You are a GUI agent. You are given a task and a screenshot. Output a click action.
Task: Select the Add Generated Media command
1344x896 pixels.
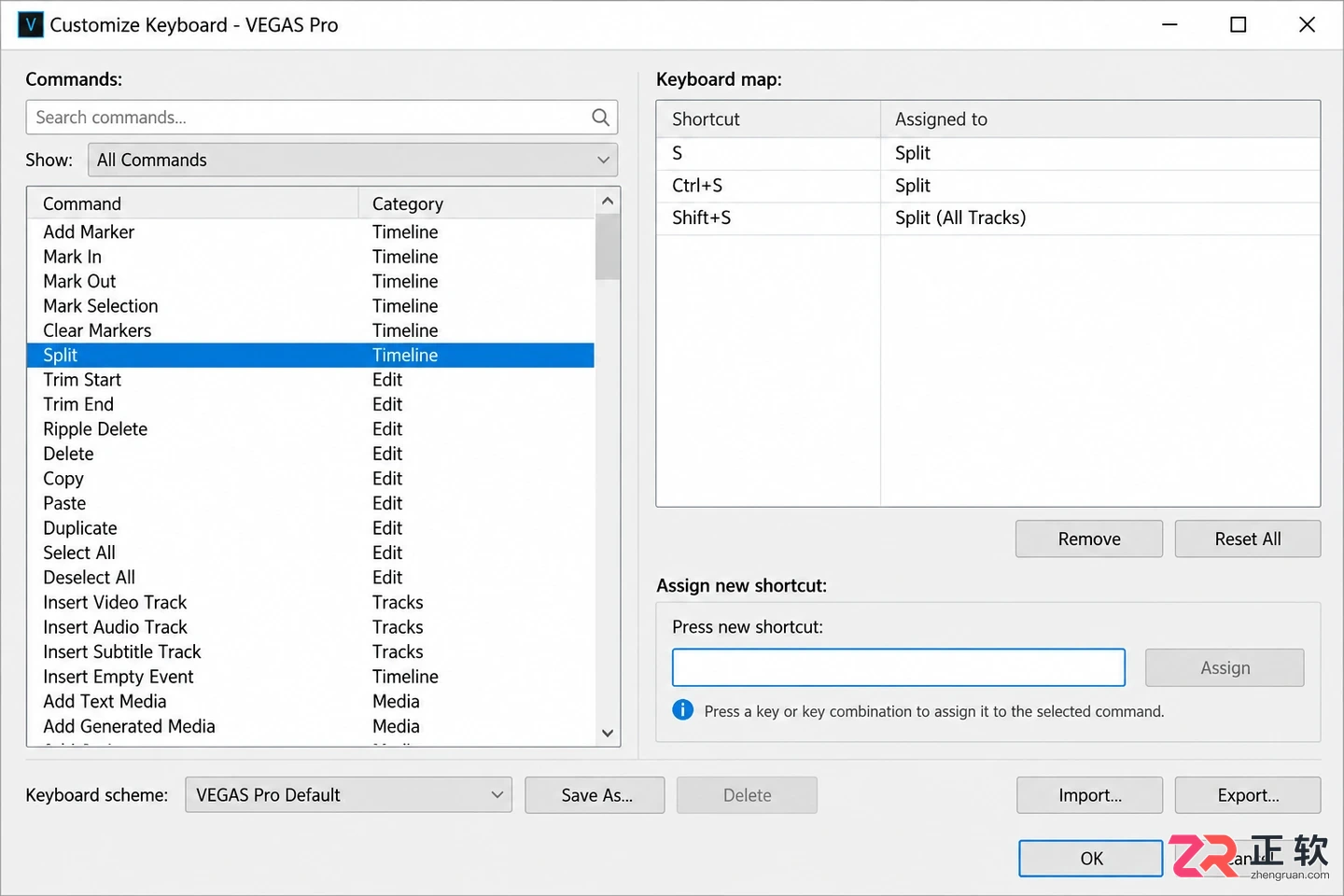click(311, 726)
